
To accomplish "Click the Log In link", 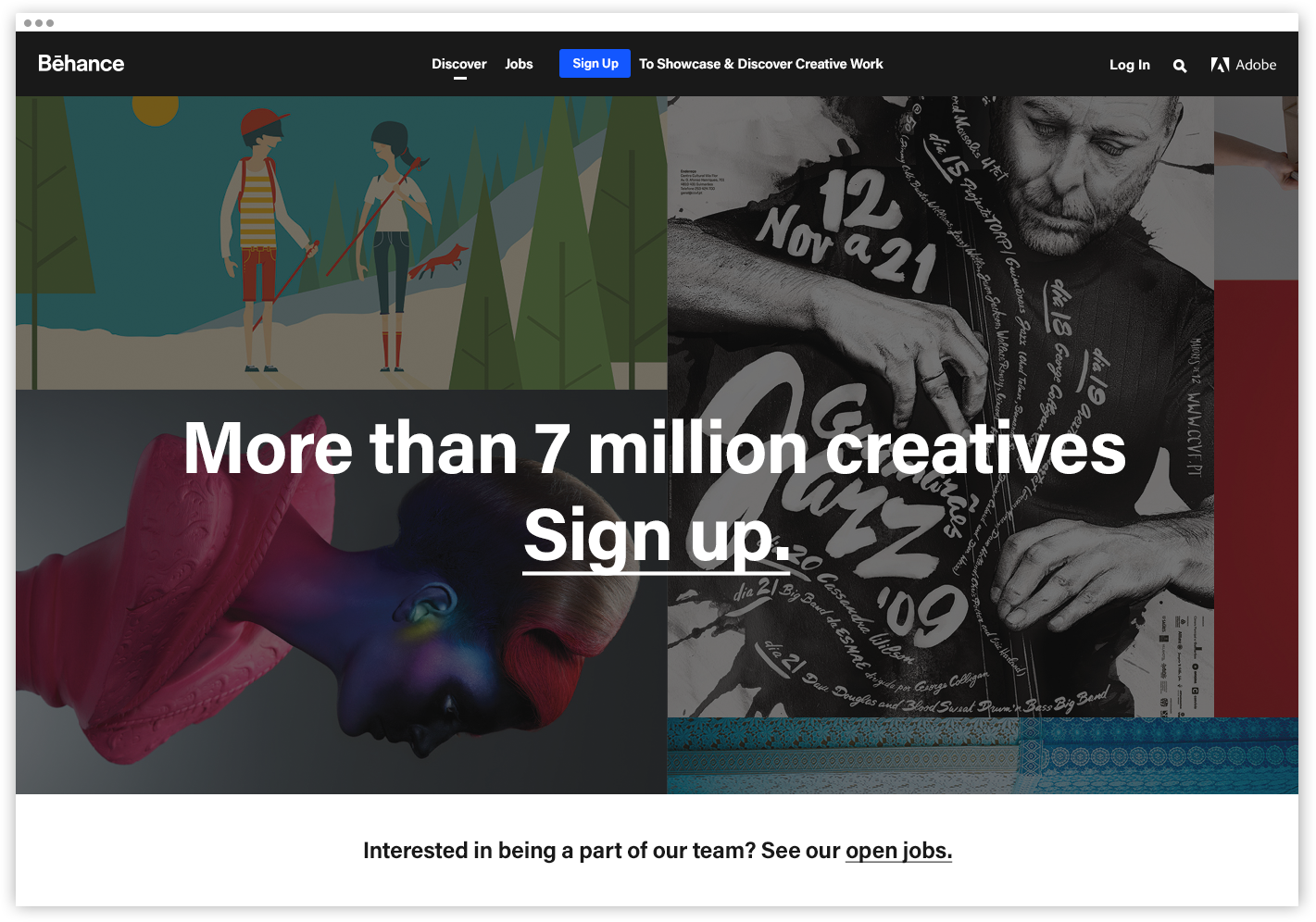I will 1129,65.
